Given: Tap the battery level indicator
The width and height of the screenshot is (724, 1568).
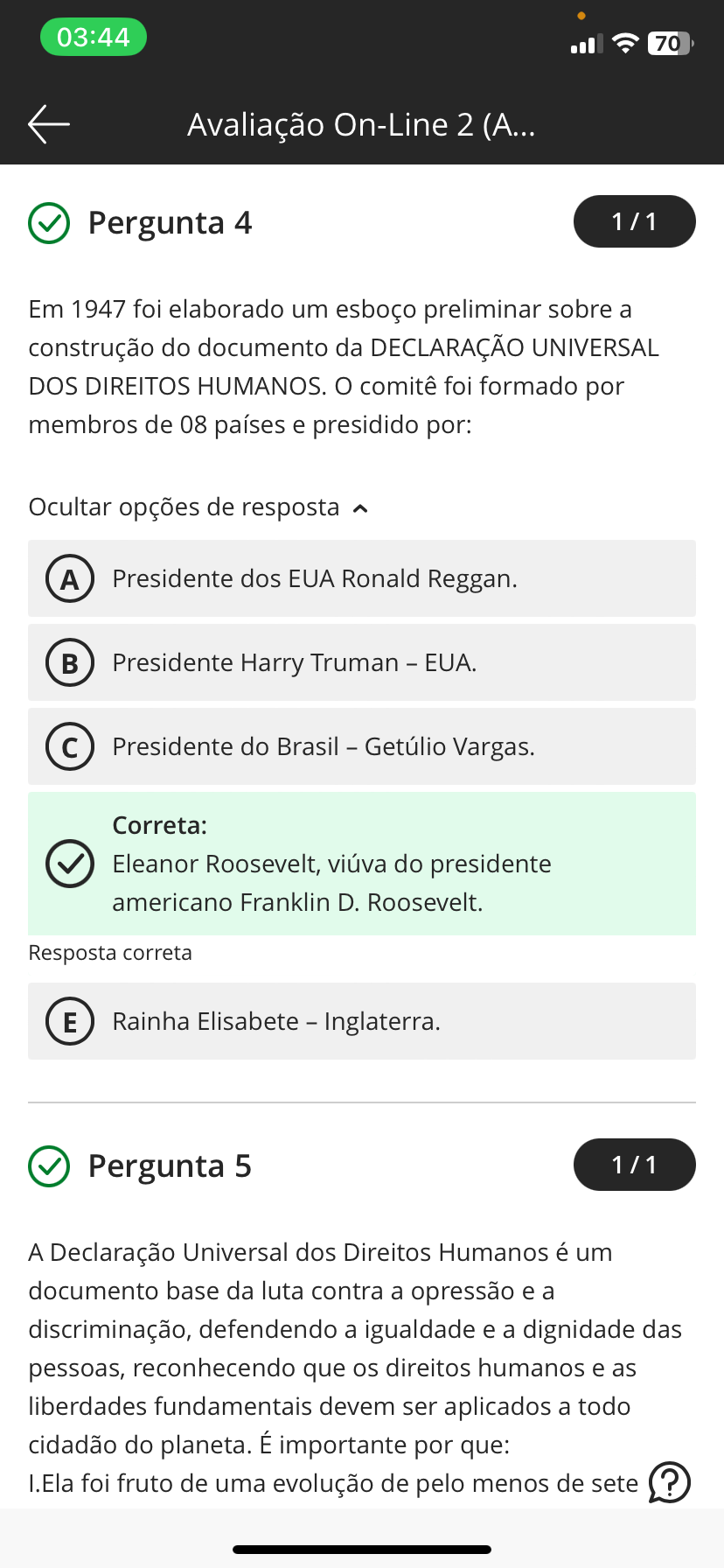Looking at the screenshot, I should click(x=670, y=44).
